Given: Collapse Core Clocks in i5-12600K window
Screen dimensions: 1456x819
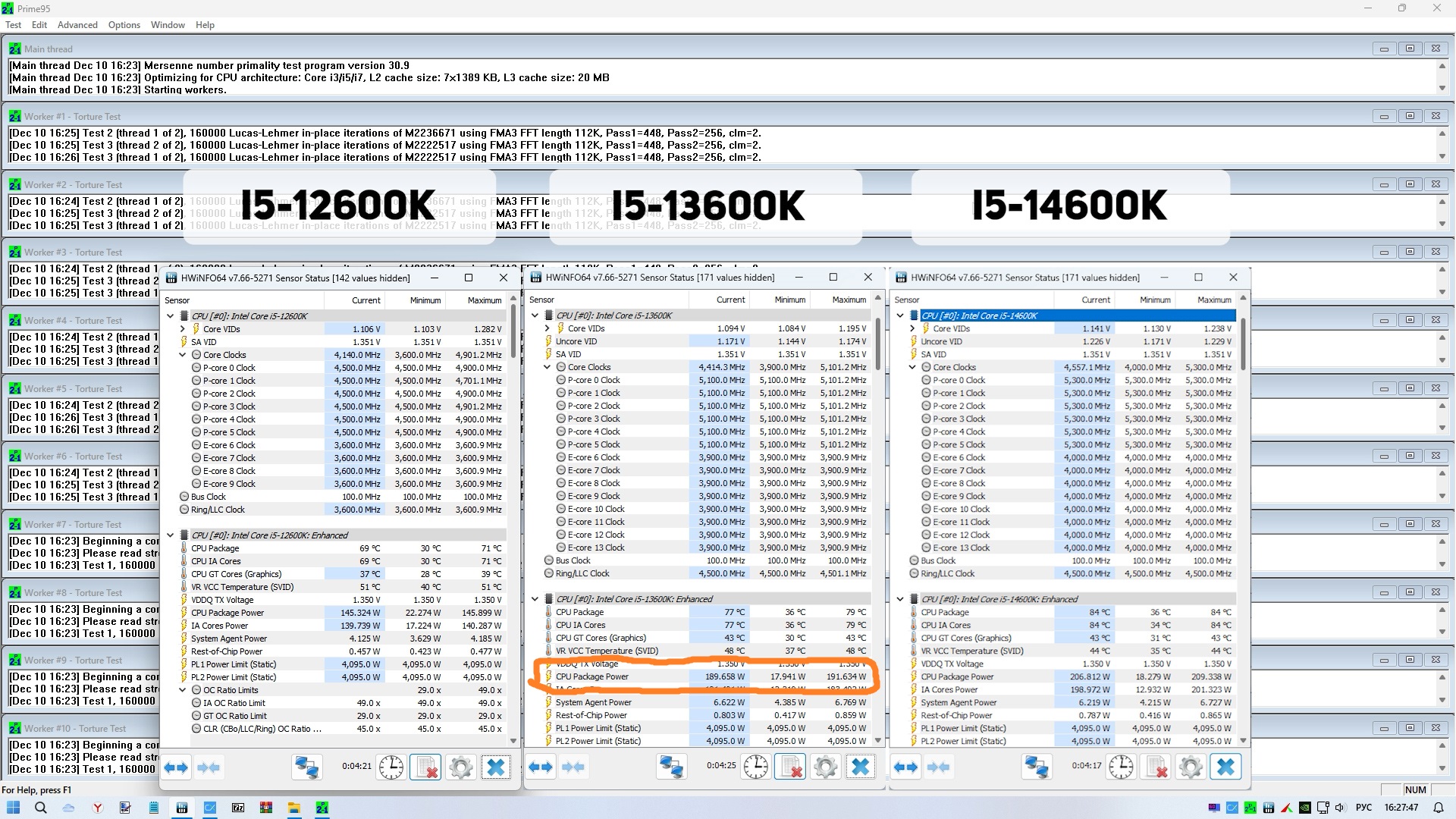Looking at the screenshot, I should point(182,355).
